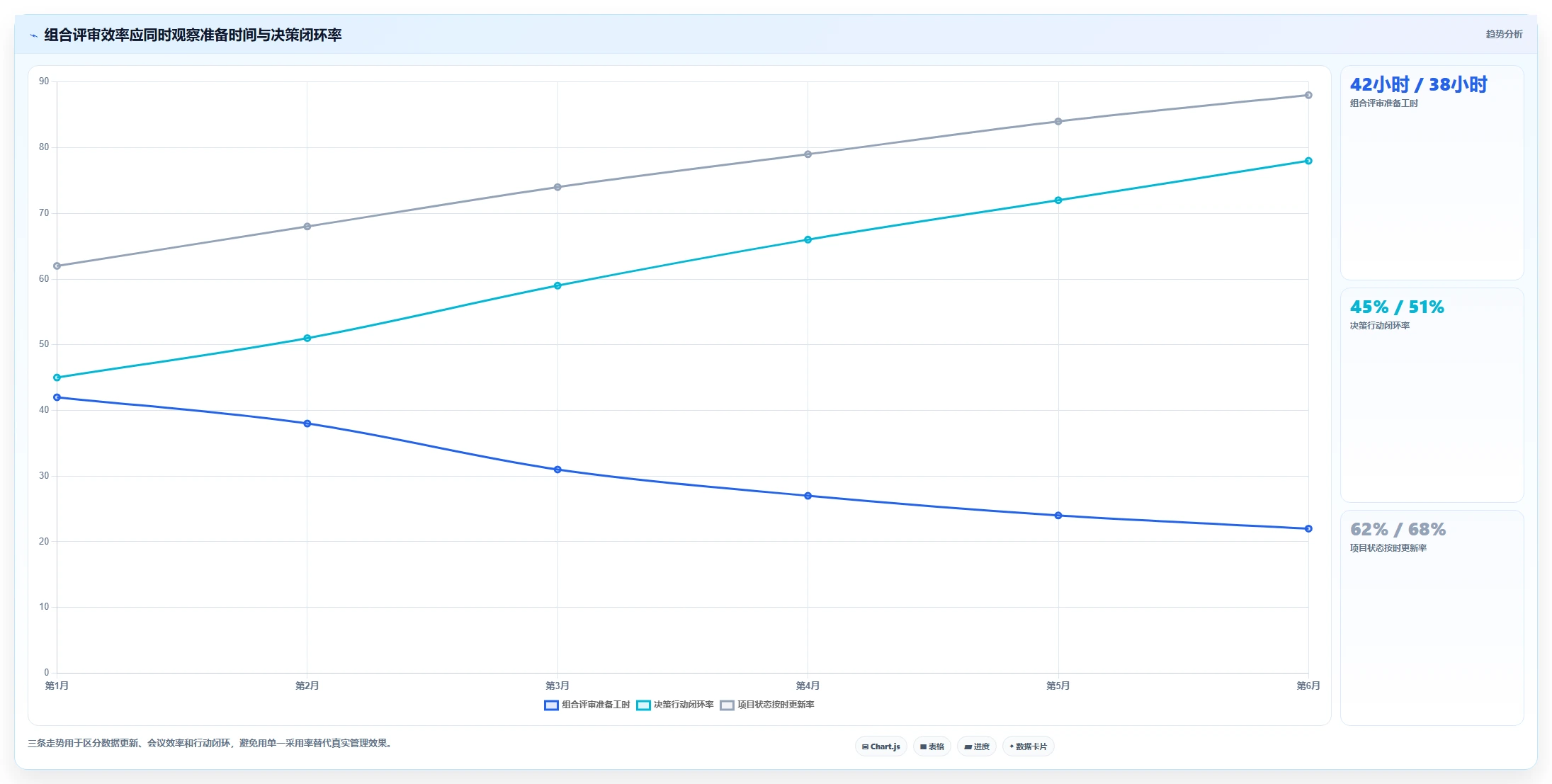Click the 10 y-axis tick label

click(44, 607)
